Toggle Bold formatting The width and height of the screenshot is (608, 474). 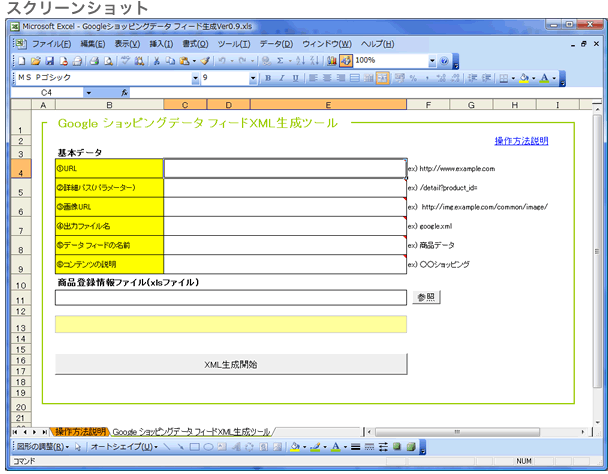268,78
